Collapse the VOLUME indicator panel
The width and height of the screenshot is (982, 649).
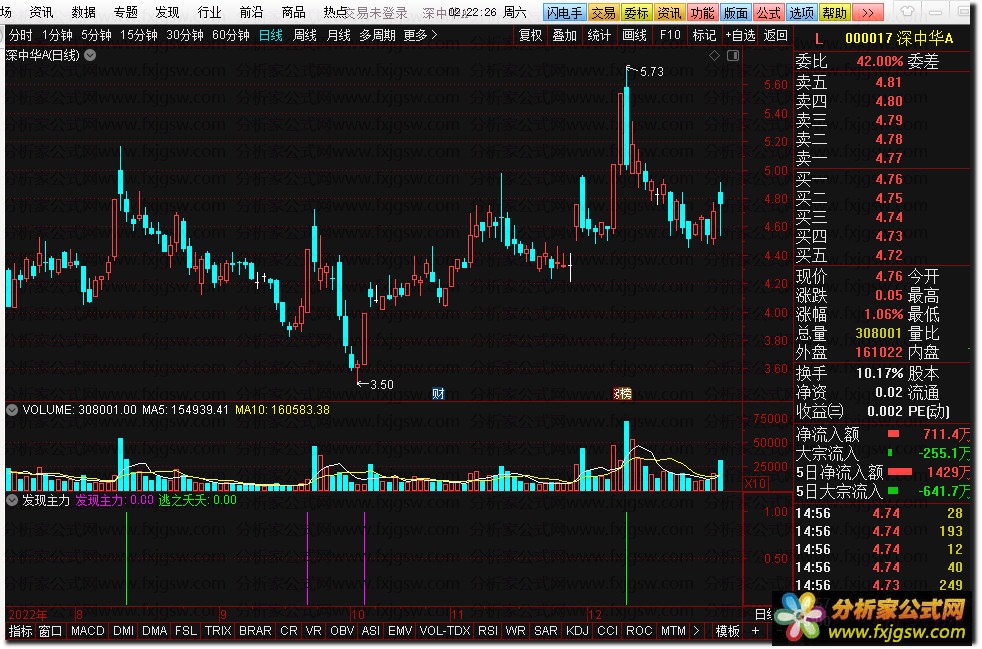coord(12,410)
